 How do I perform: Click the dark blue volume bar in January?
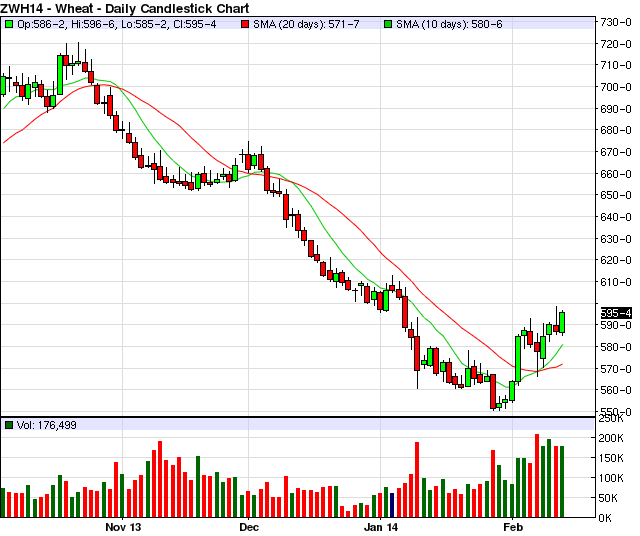tap(392, 505)
